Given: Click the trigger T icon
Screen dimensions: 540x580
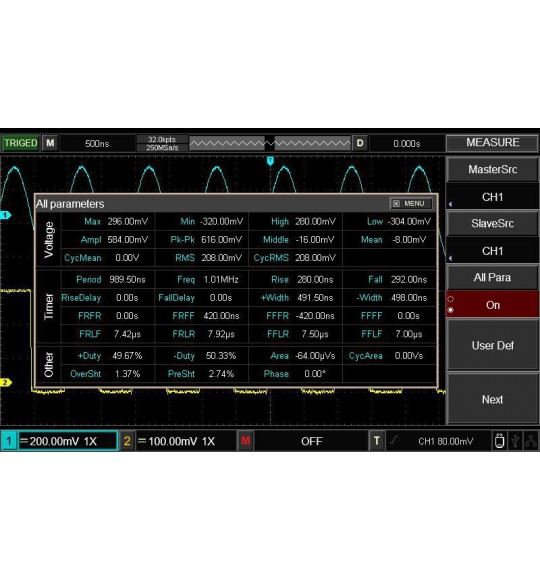Looking at the screenshot, I should (x=377, y=441).
